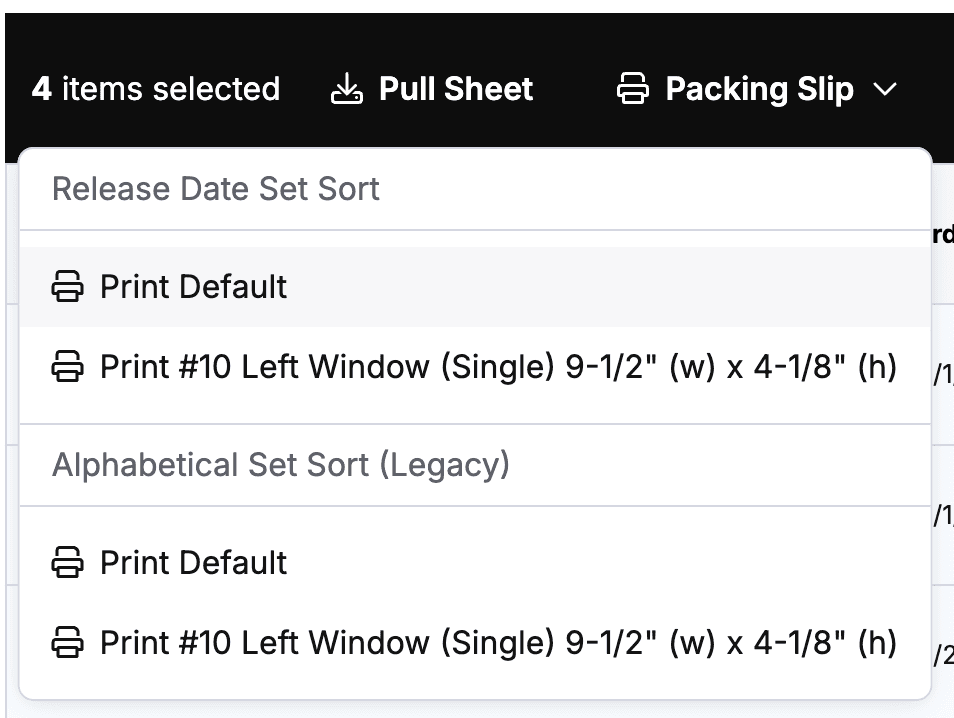The width and height of the screenshot is (954, 718).
Task: Click the 9-1/2" (w) x 4-1/8" (h) size text in Alphabetical section
Action: click(x=731, y=643)
